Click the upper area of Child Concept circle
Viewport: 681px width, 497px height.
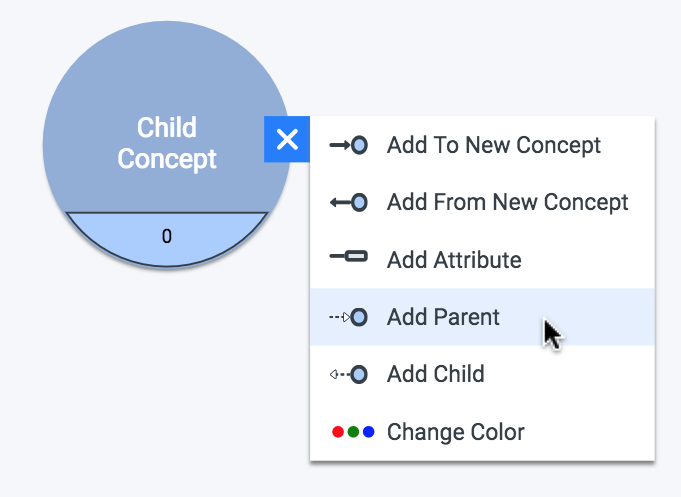(x=167, y=65)
